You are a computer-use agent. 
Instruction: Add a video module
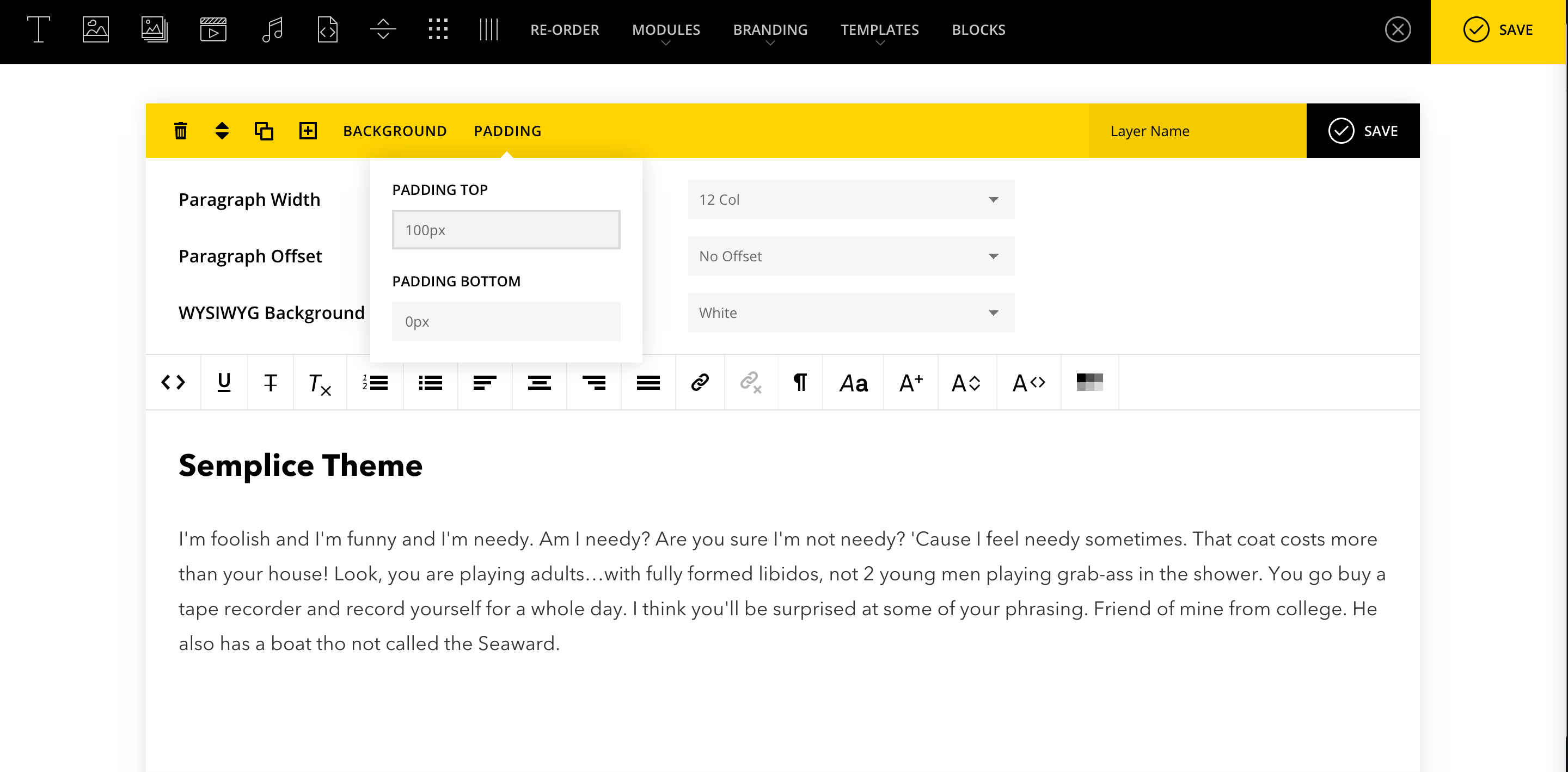click(213, 29)
